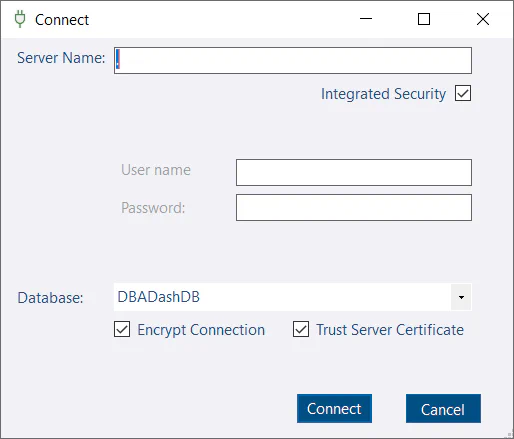The image size is (514, 439).
Task: Focus the Server Name input field
Action: (293, 60)
